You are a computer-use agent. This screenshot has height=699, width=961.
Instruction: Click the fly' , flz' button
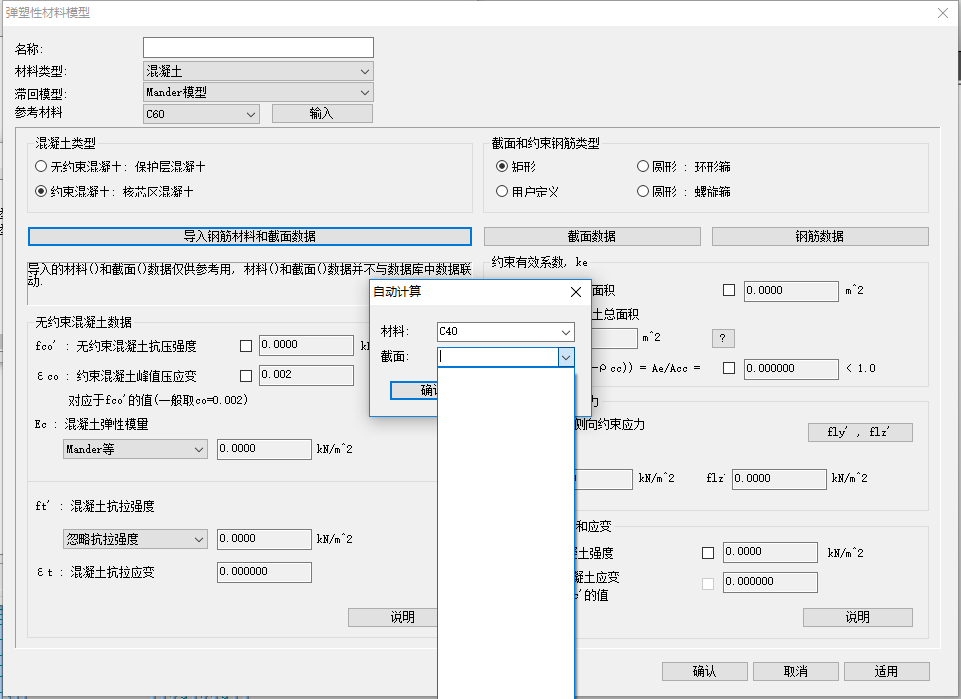(860, 433)
